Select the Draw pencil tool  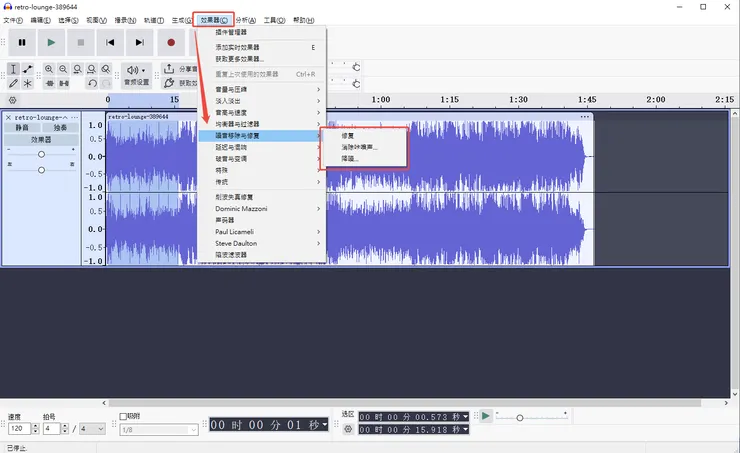[13, 83]
